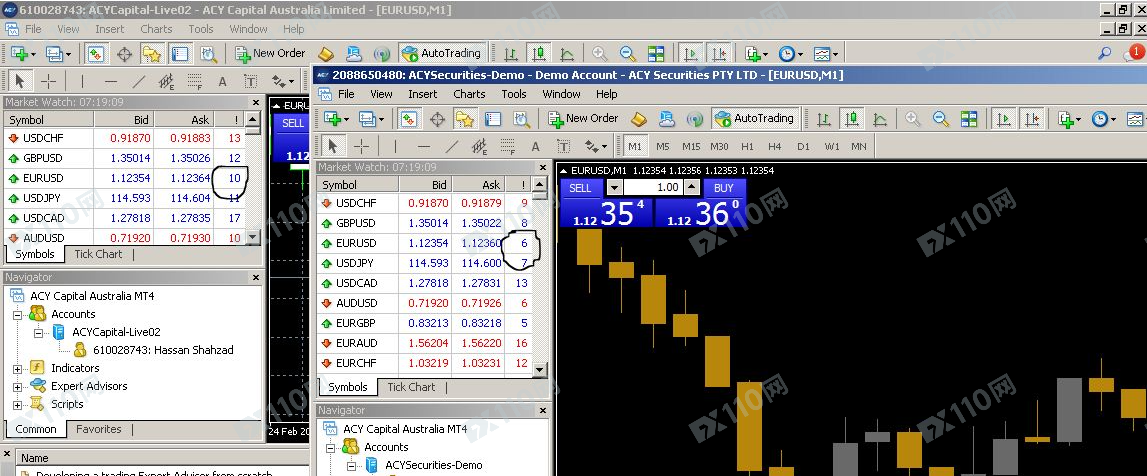Switch to the Favorites tab in Navigator
The image size is (1147, 476).
click(x=98, y=429)
